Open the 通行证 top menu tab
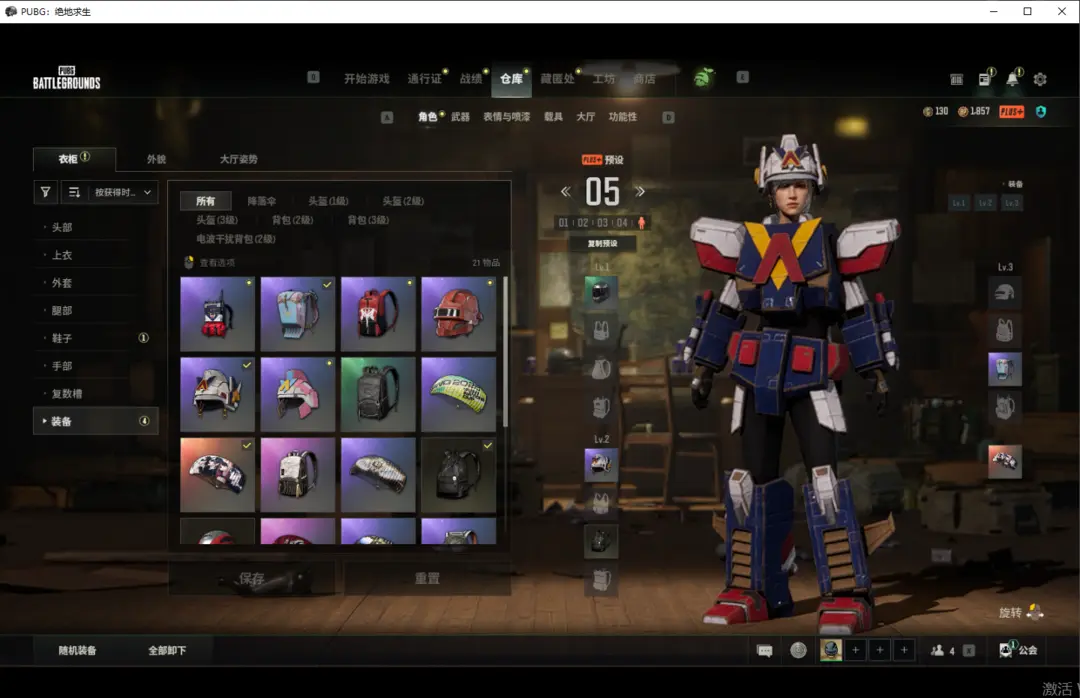Viewport: 1080px width, 698px height. coord(424,79)
